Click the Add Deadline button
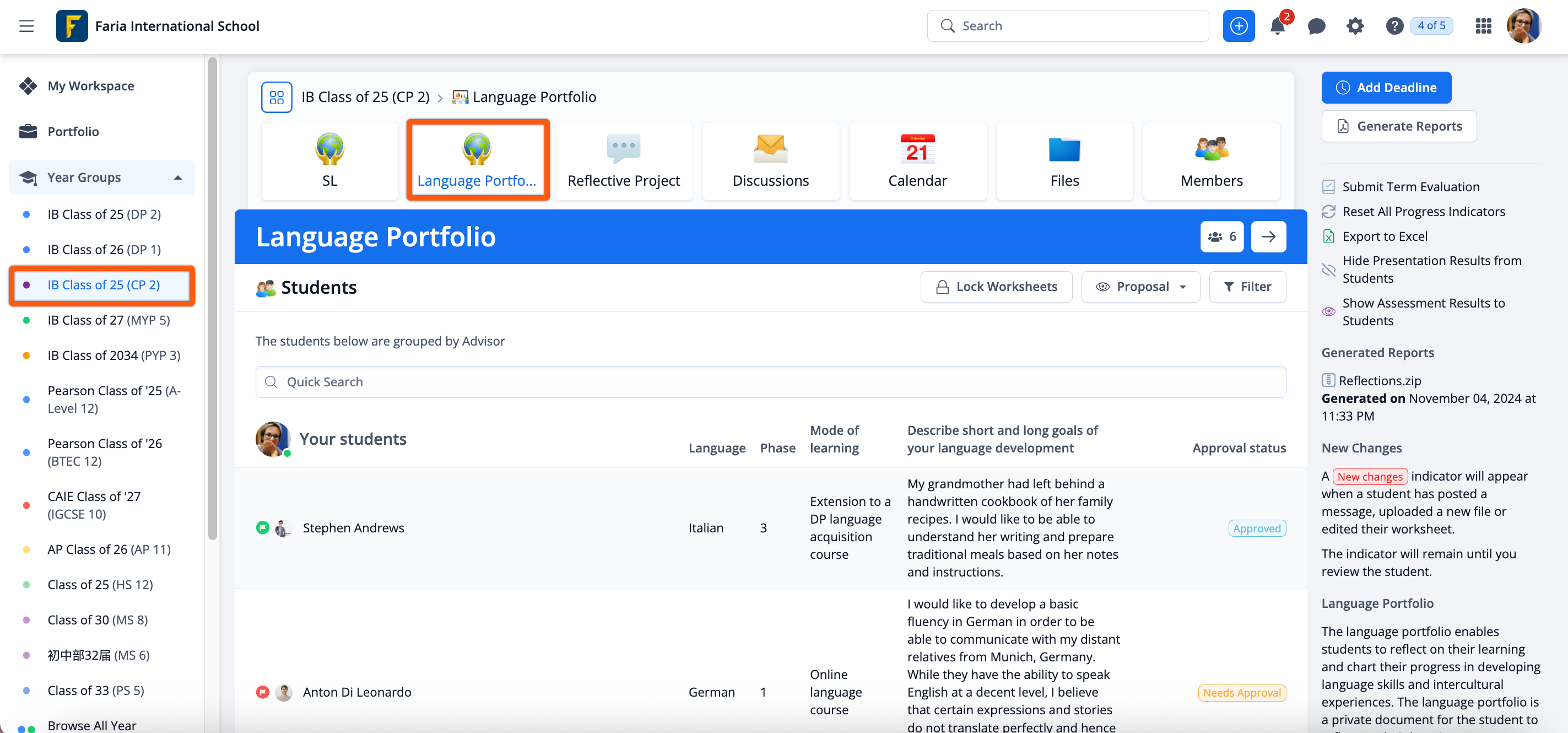Viewport: 1568px width, 733px height. 1386,88
